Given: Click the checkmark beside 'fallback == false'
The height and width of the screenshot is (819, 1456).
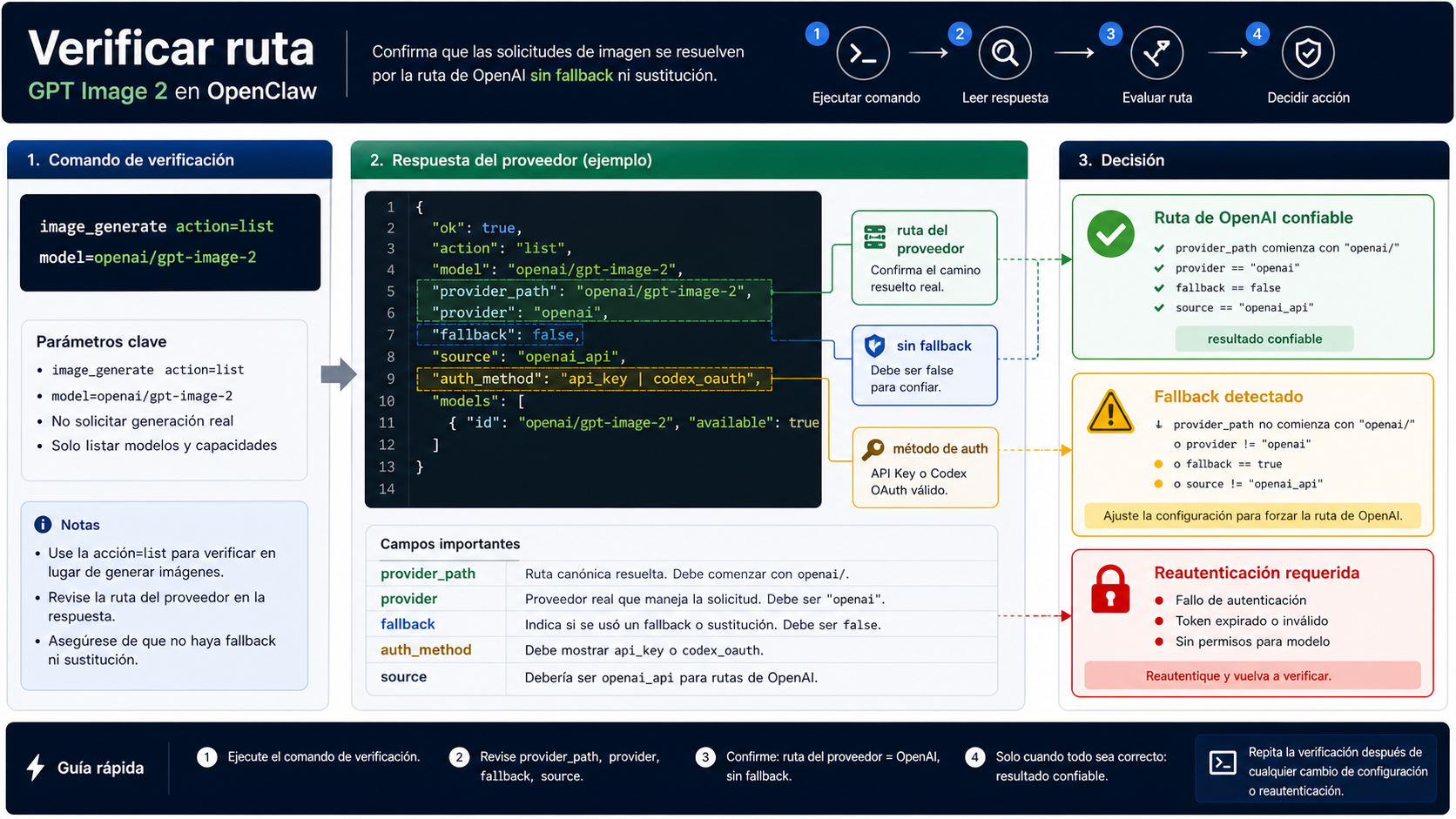Looking at the screenshot, I should 1159,288.
